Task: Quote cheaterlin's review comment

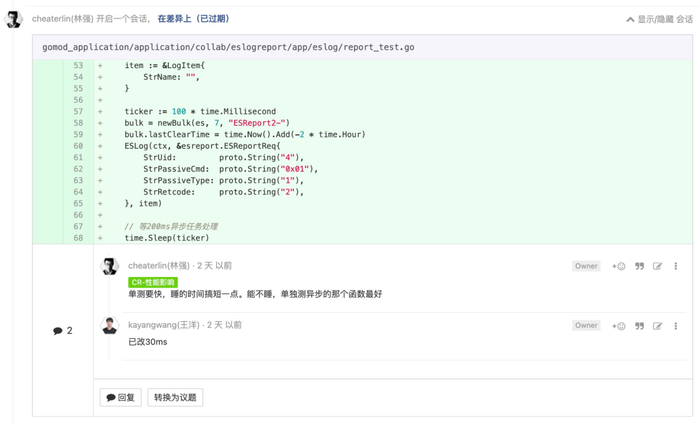Action: pos(639,267)
